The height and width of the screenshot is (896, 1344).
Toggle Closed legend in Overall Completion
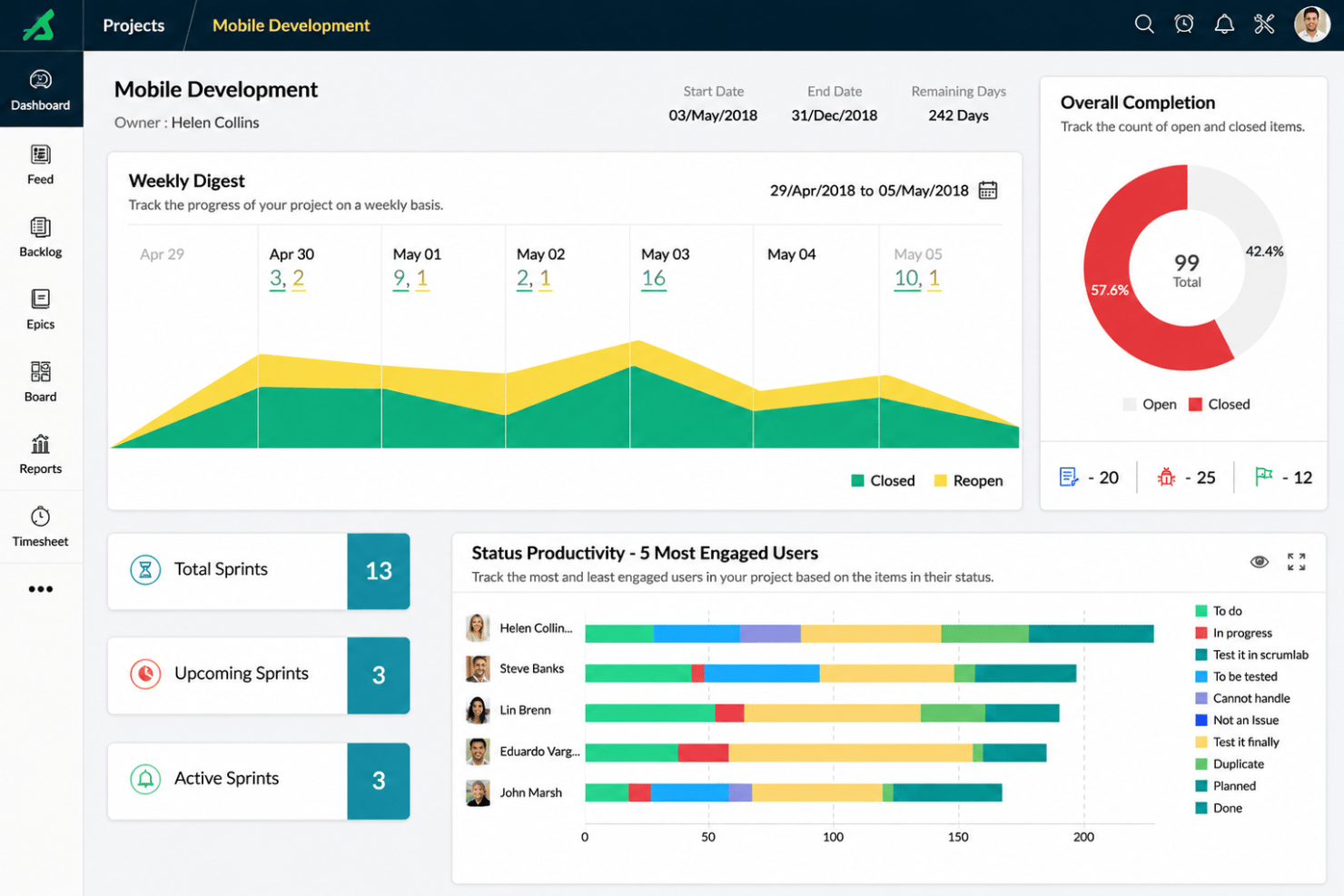(x=1220, y=404)
